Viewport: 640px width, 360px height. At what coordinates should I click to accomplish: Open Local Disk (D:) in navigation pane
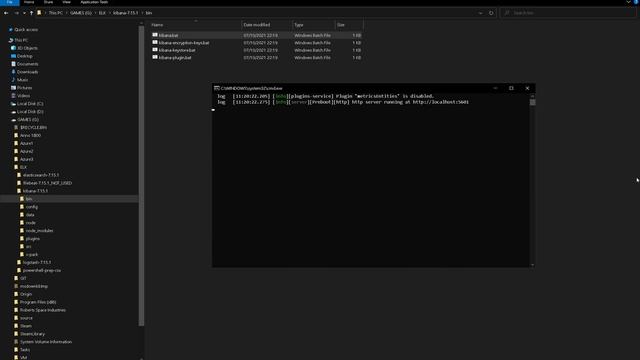(30, 111)
